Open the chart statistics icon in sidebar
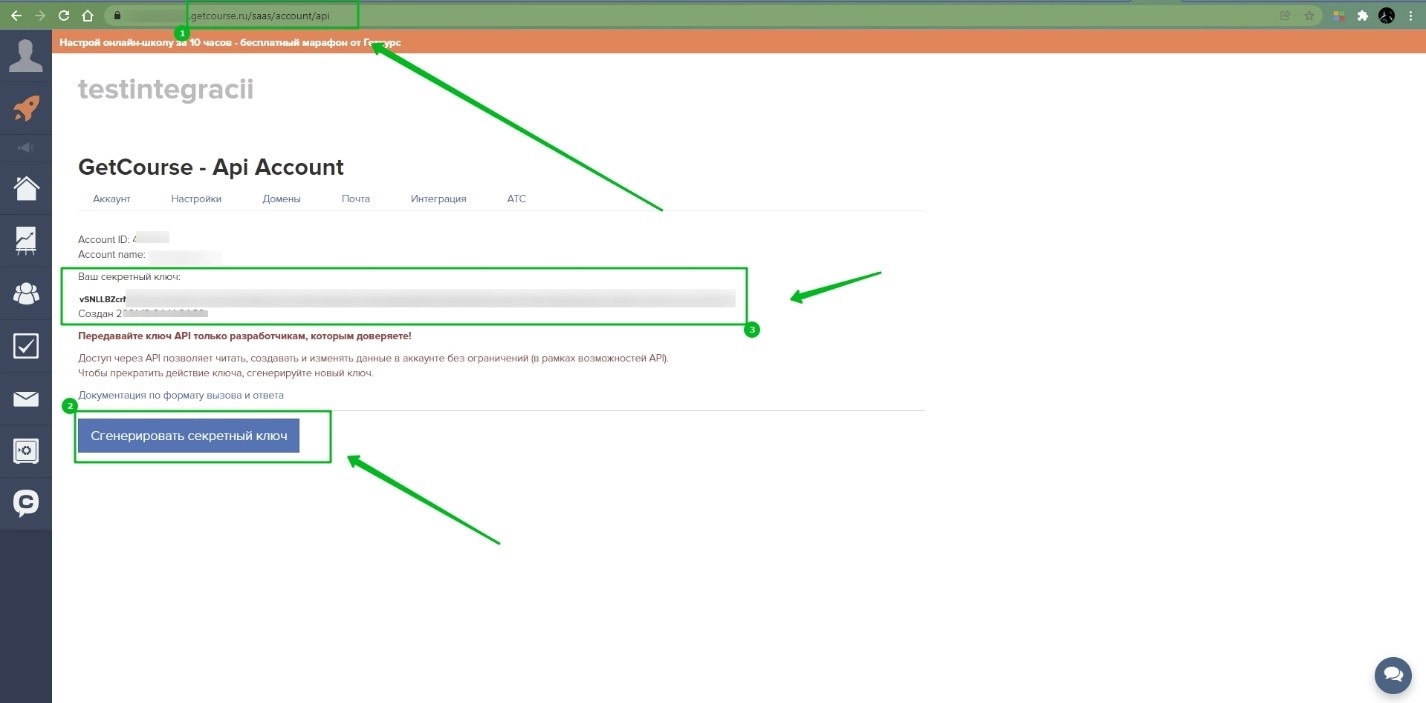 coord(25,240)
